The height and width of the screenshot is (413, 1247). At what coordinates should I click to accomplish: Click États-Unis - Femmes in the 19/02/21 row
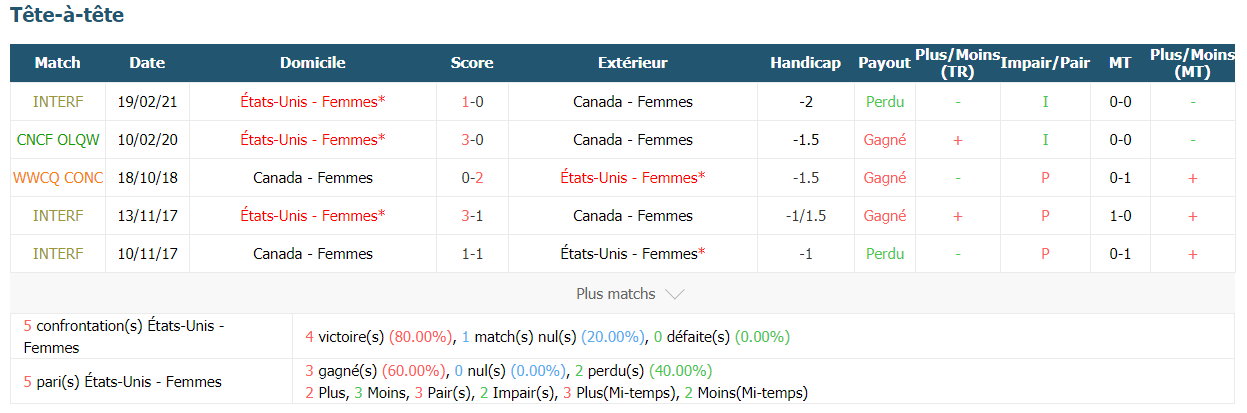tap(313, 102)
